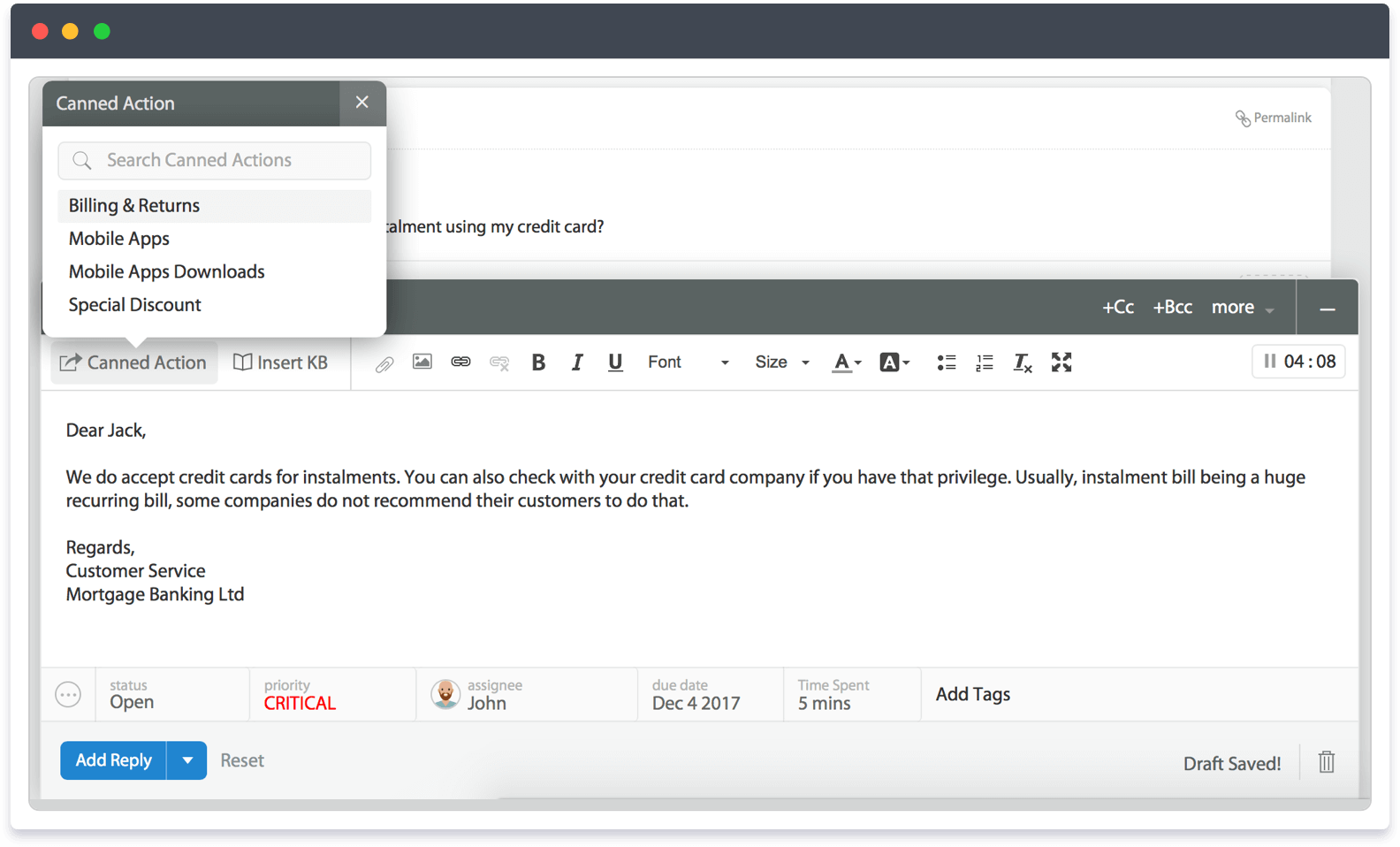Choose Special Discount from the list

click(x=135, y=305)
